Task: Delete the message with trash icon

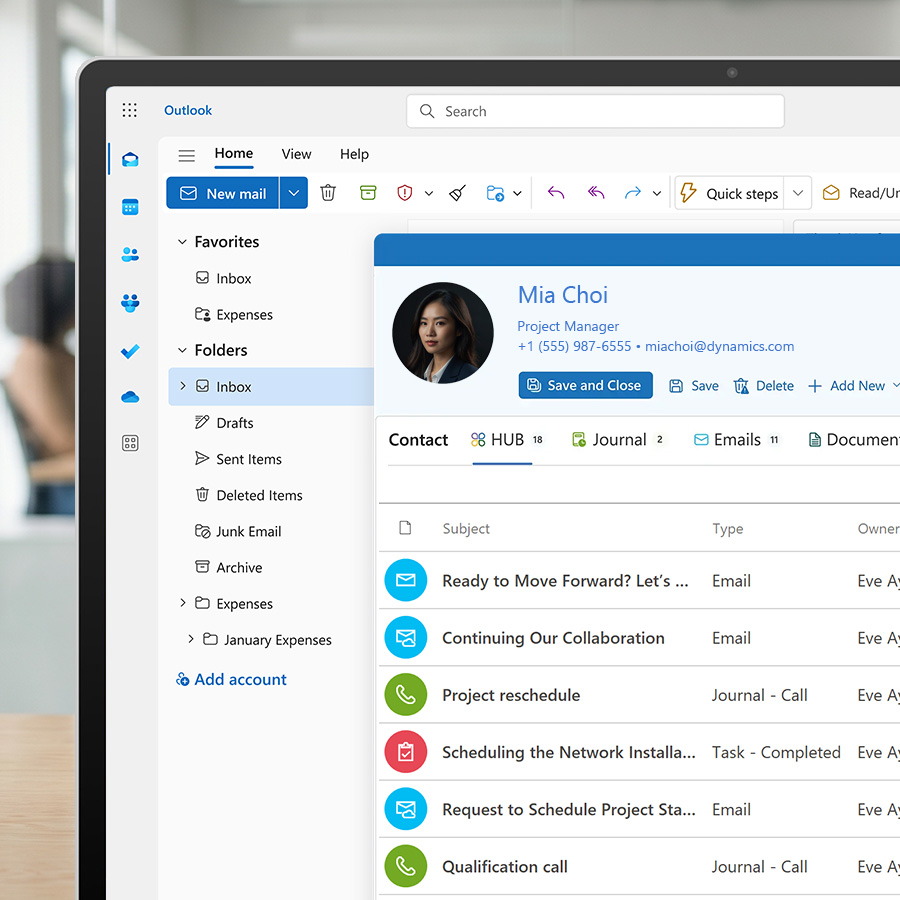Action: pos(328,193)
